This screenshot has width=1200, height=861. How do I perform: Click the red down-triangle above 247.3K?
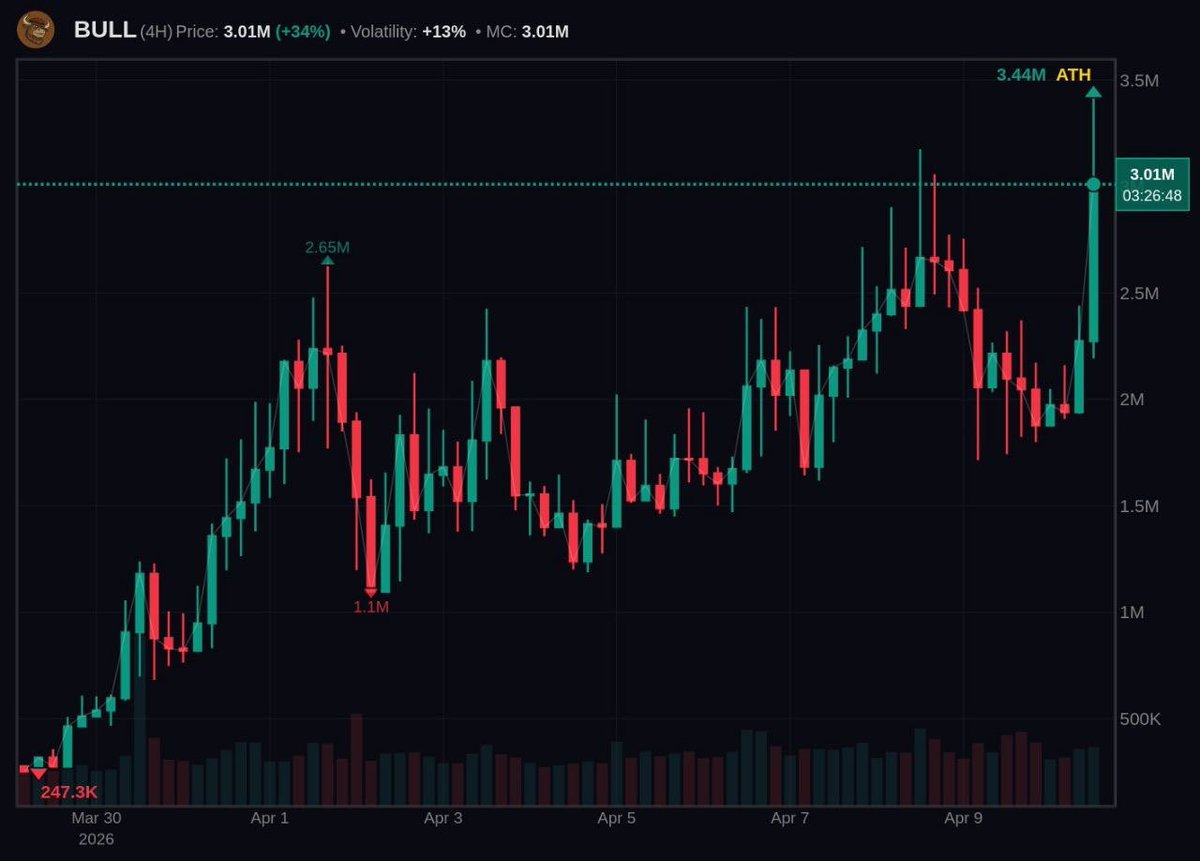38,772
